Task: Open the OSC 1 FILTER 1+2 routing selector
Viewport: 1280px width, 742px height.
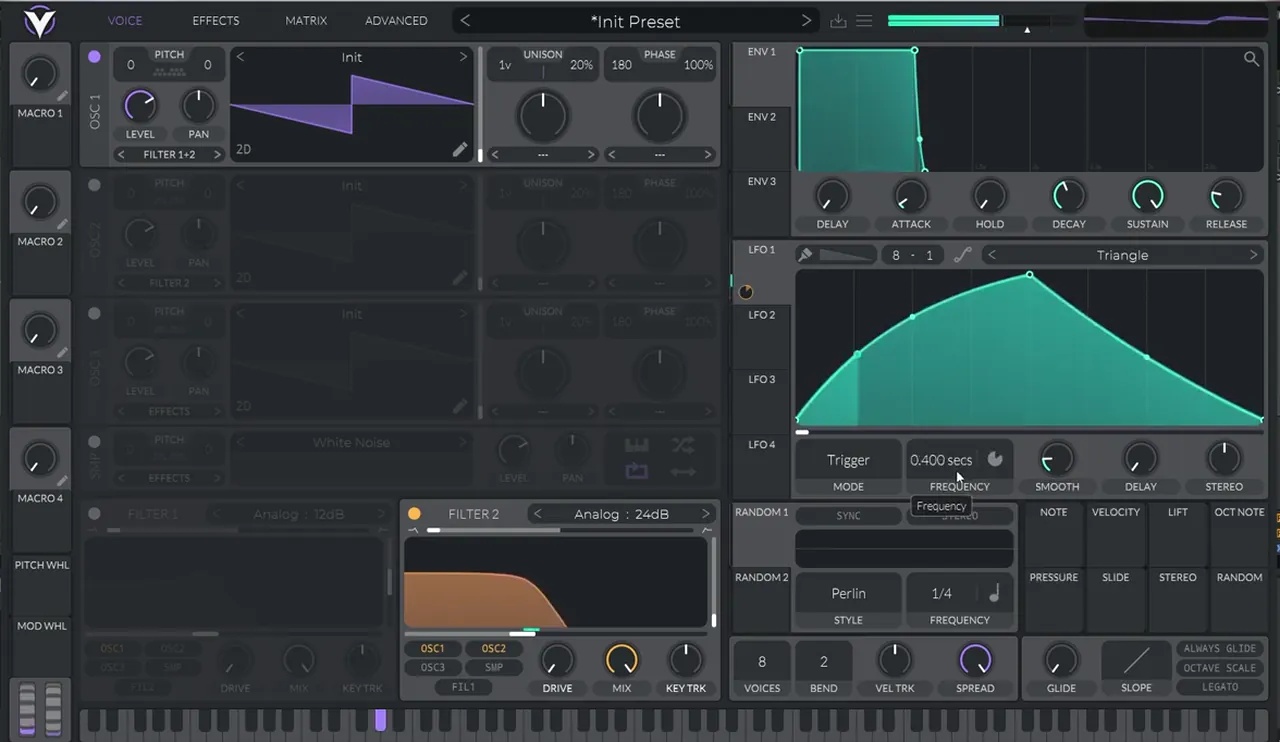Action: [169, 154]
